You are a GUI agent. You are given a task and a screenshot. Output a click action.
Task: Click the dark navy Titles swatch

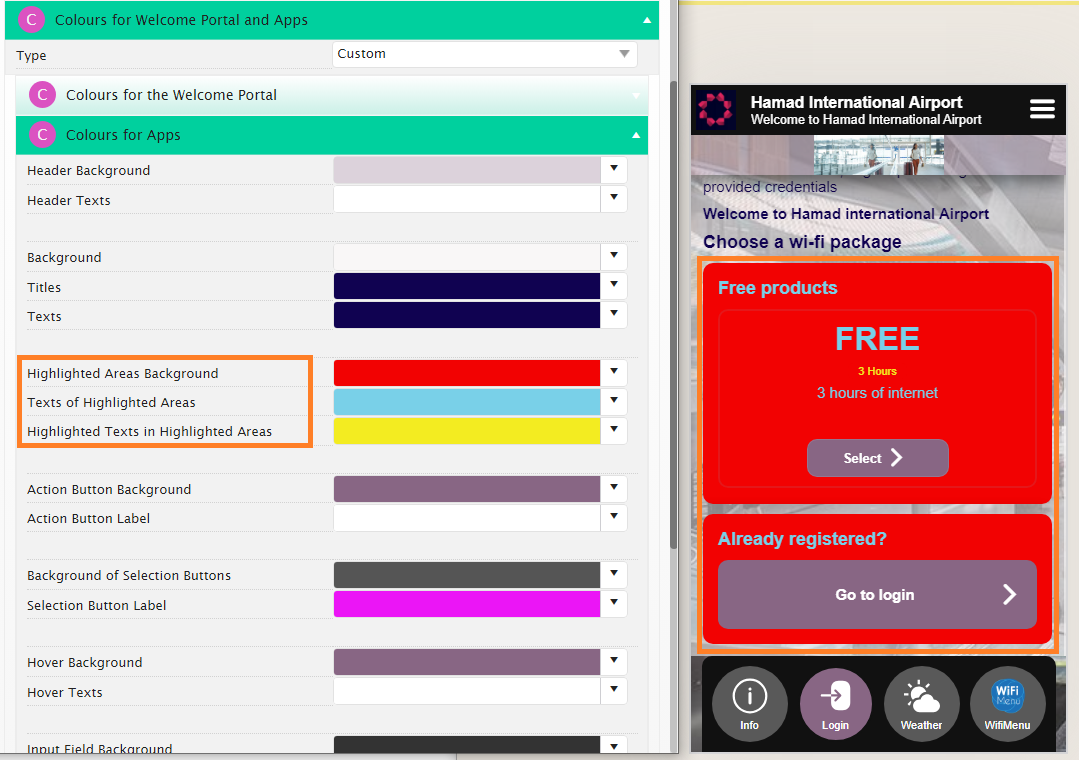(467, 286)
